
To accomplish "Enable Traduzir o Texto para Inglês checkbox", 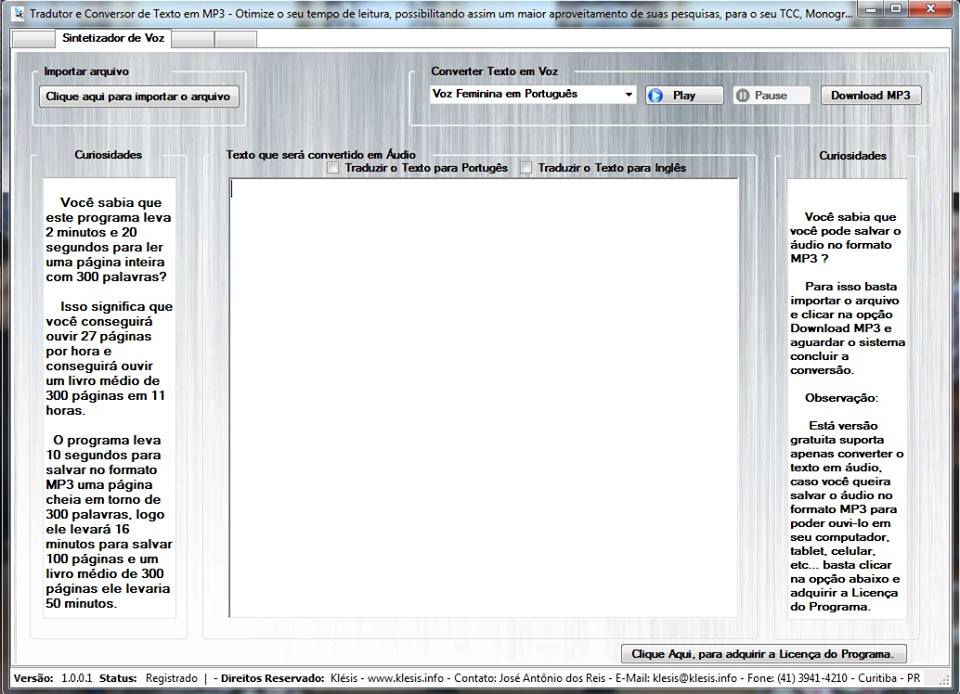I will (525, 168).
